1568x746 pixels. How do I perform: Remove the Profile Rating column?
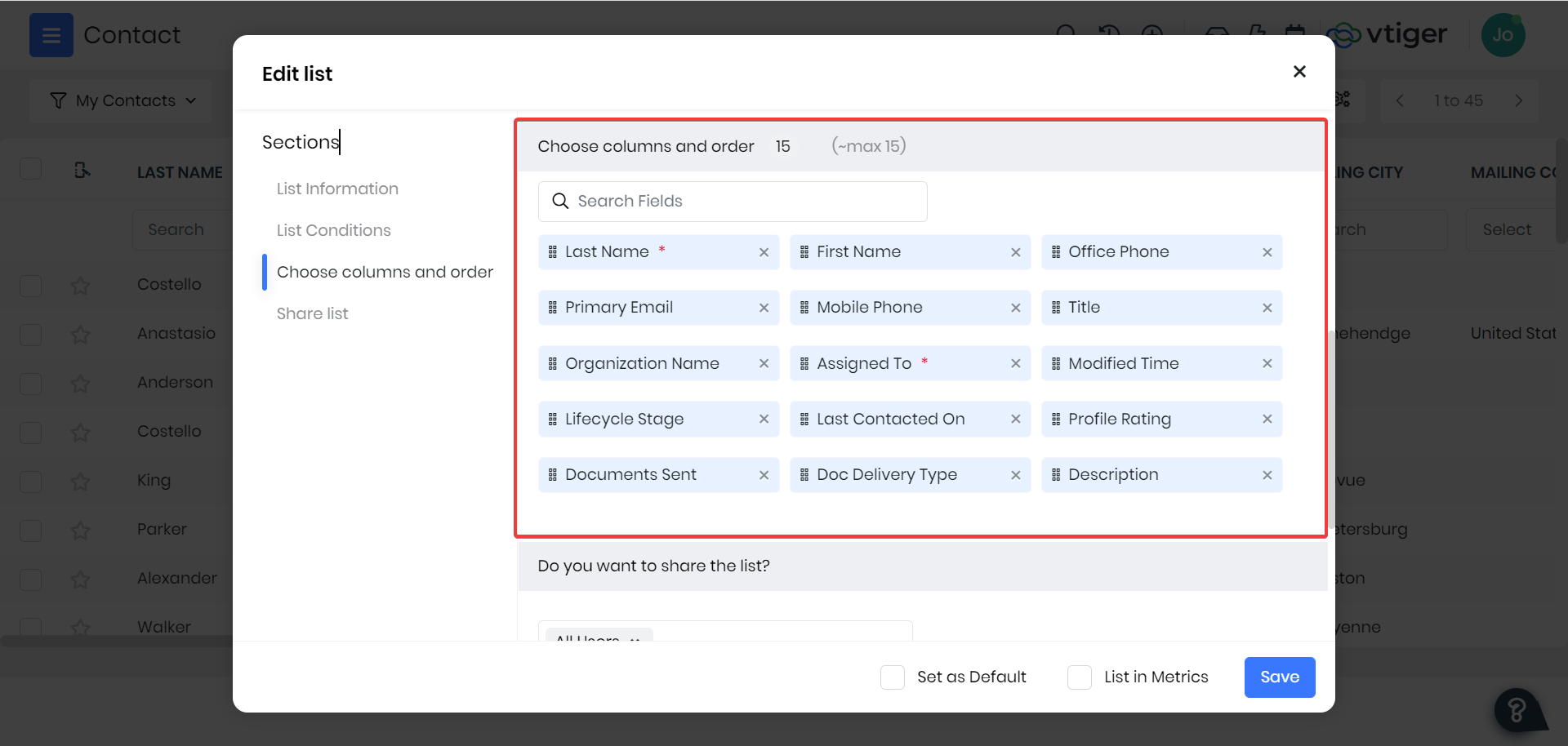pos(1267,419)
